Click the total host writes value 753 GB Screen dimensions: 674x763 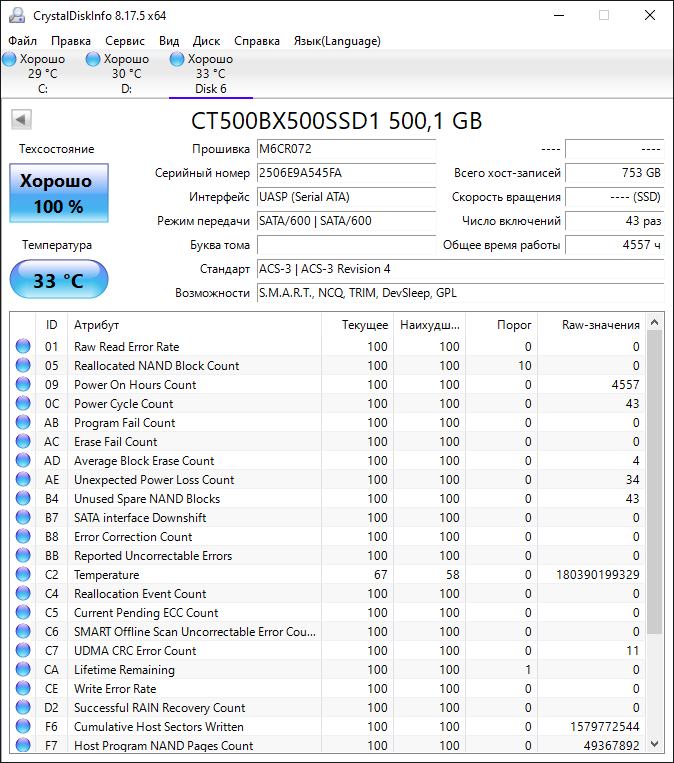click(615, 173)
